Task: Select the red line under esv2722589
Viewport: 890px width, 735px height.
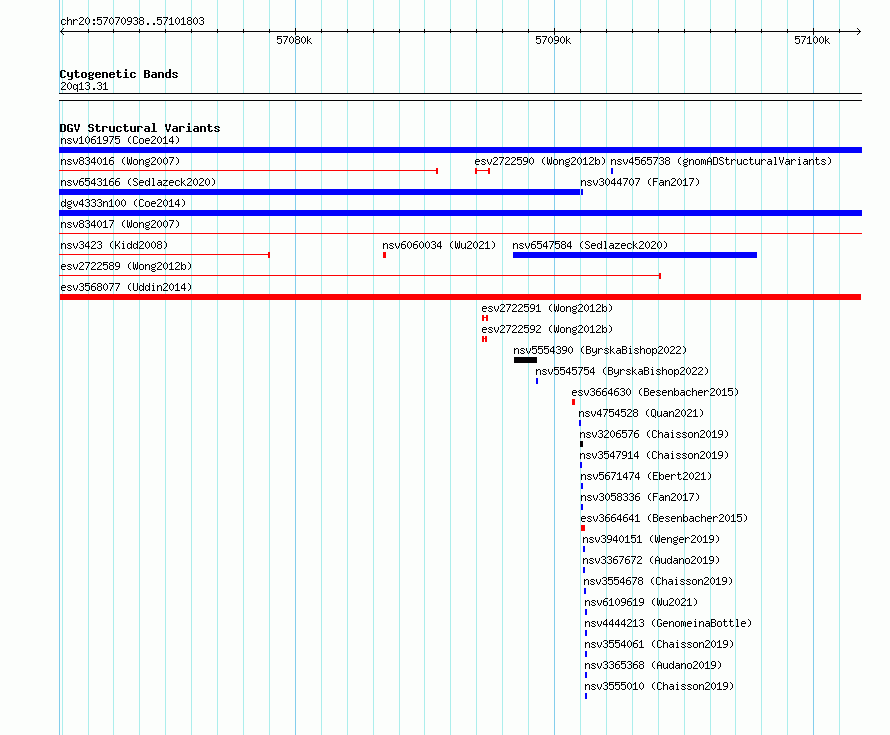Action: point(360,276)
